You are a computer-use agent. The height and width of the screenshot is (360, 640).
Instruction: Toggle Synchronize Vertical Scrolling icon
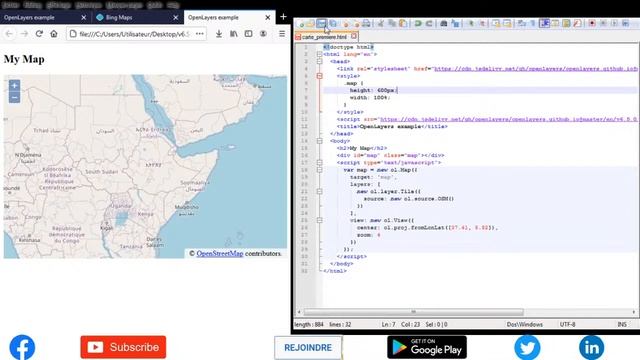[x=496, y=24]
